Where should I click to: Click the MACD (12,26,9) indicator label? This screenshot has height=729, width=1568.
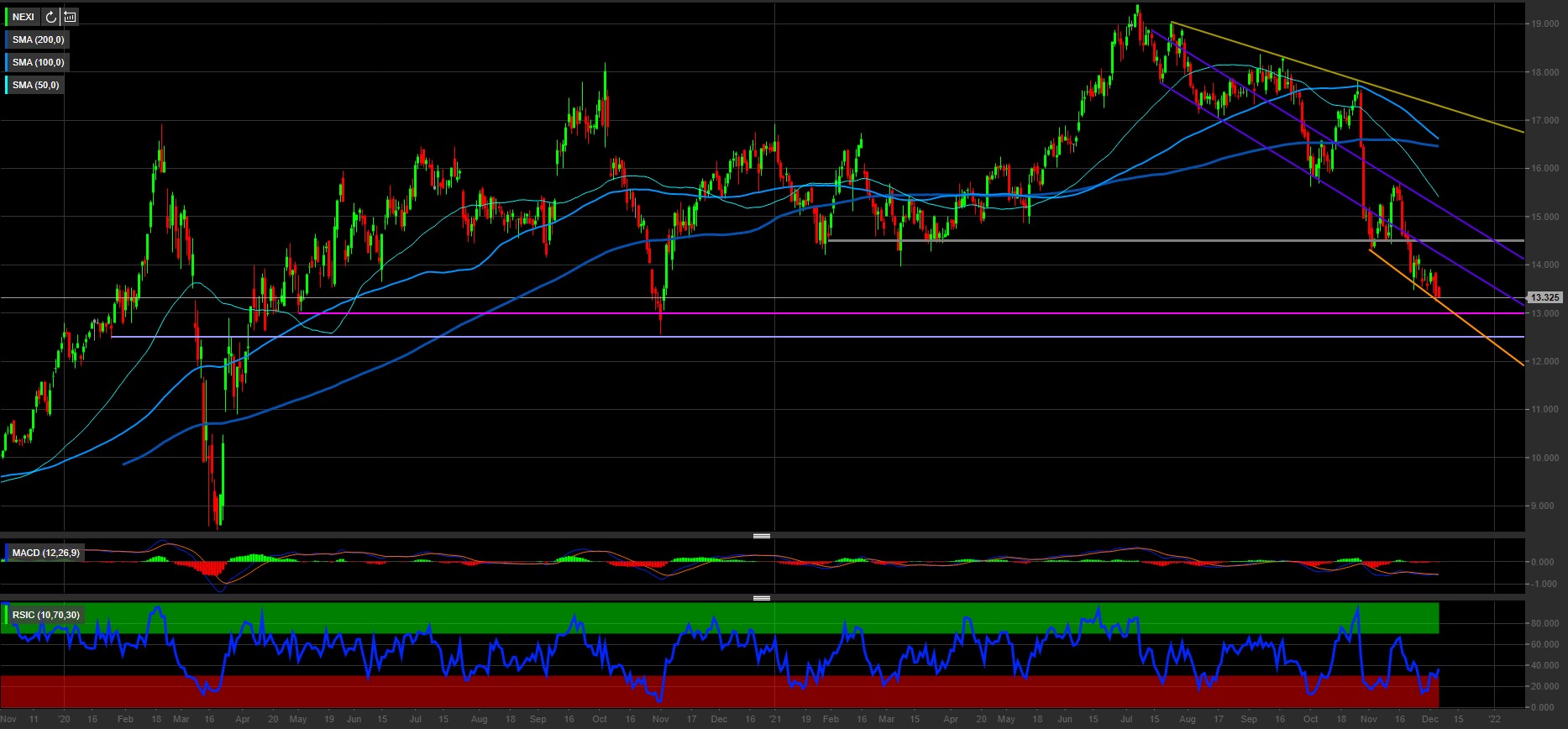point(45,553)
